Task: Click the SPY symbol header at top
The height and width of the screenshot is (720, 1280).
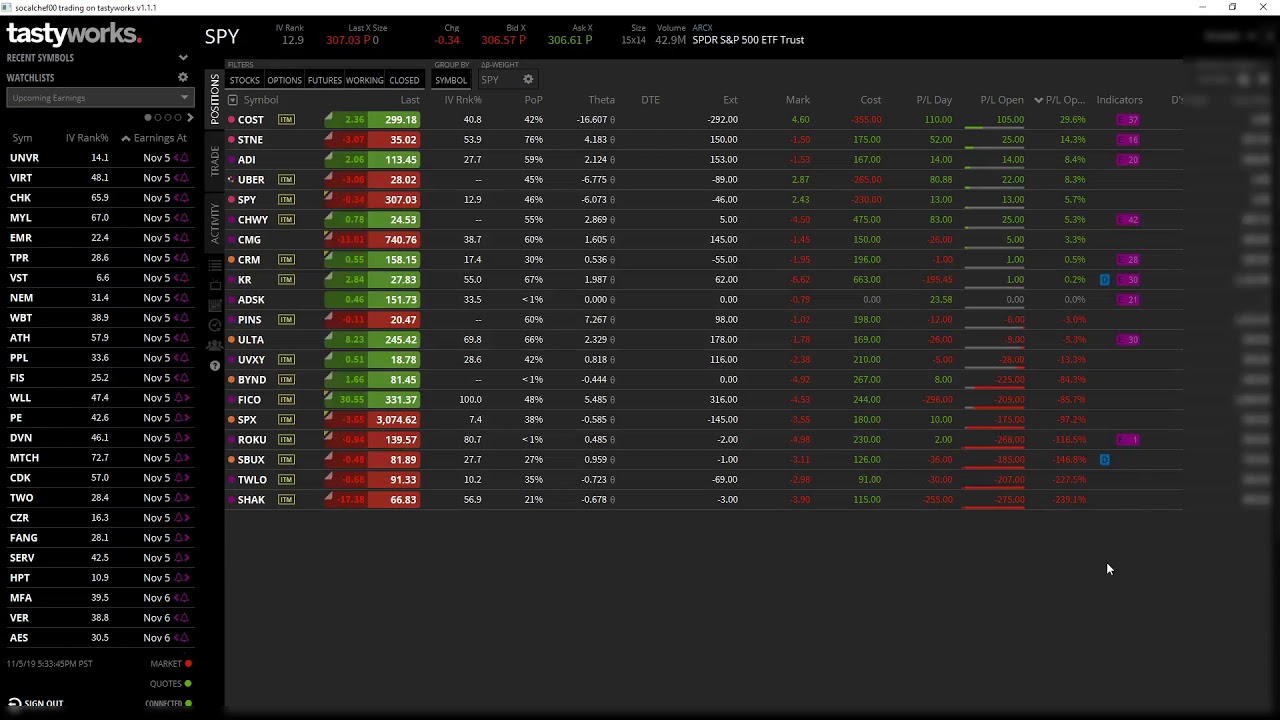Action: pyautogui.click(x=222, y=36)
